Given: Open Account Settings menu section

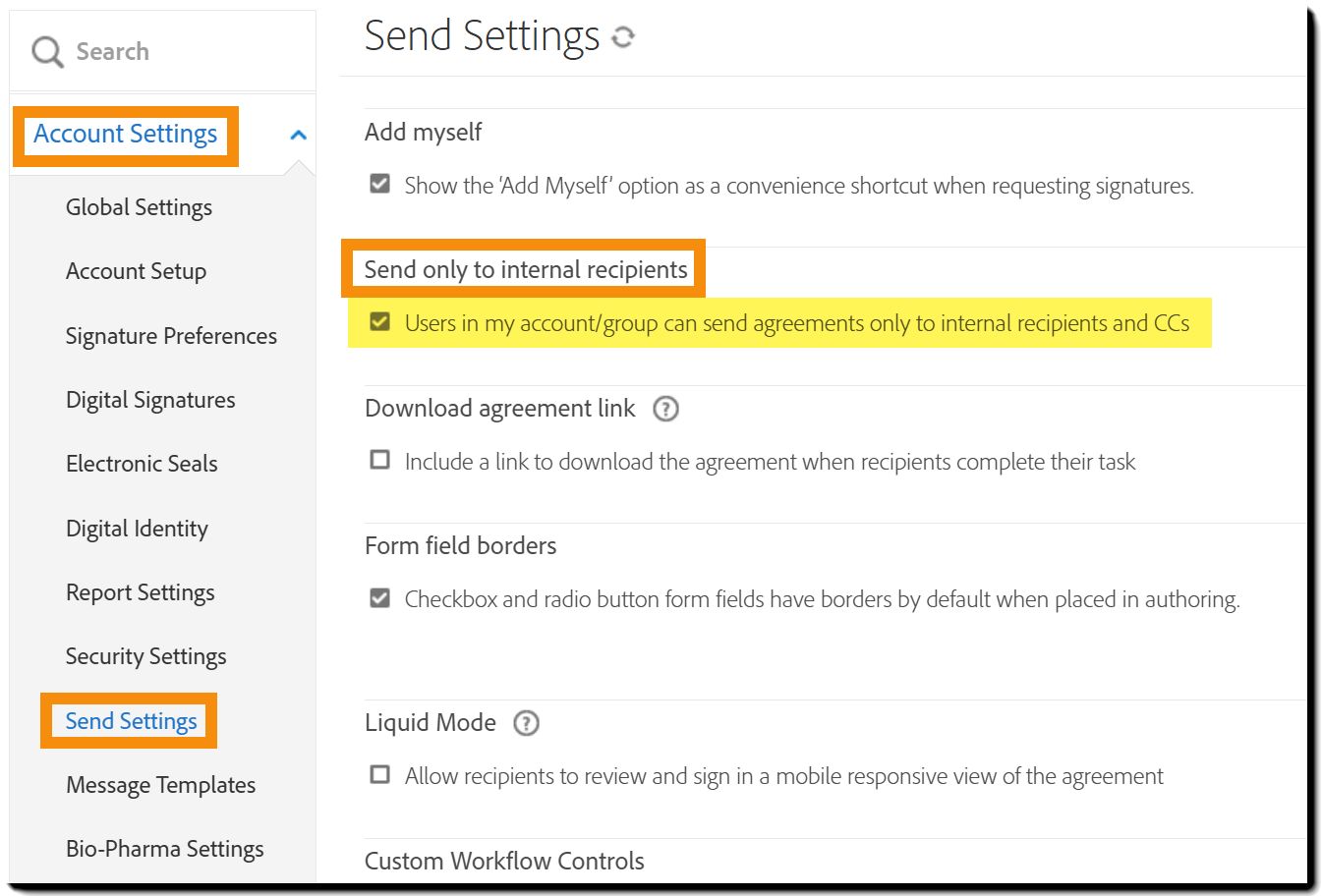Looking at the screenshot, I should click(x=125, y=135).
